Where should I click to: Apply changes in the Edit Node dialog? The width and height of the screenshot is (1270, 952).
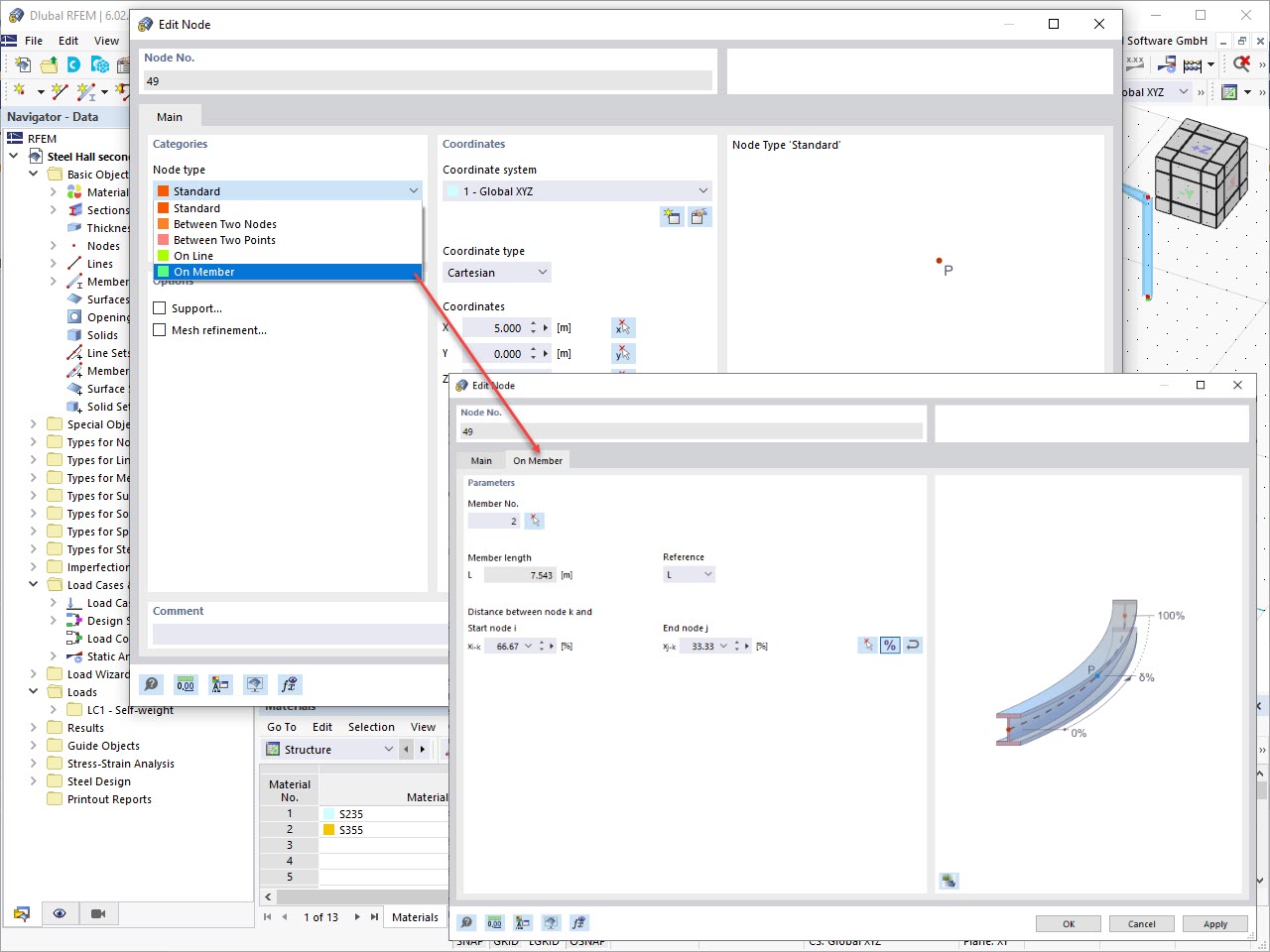click(1214, 923)
